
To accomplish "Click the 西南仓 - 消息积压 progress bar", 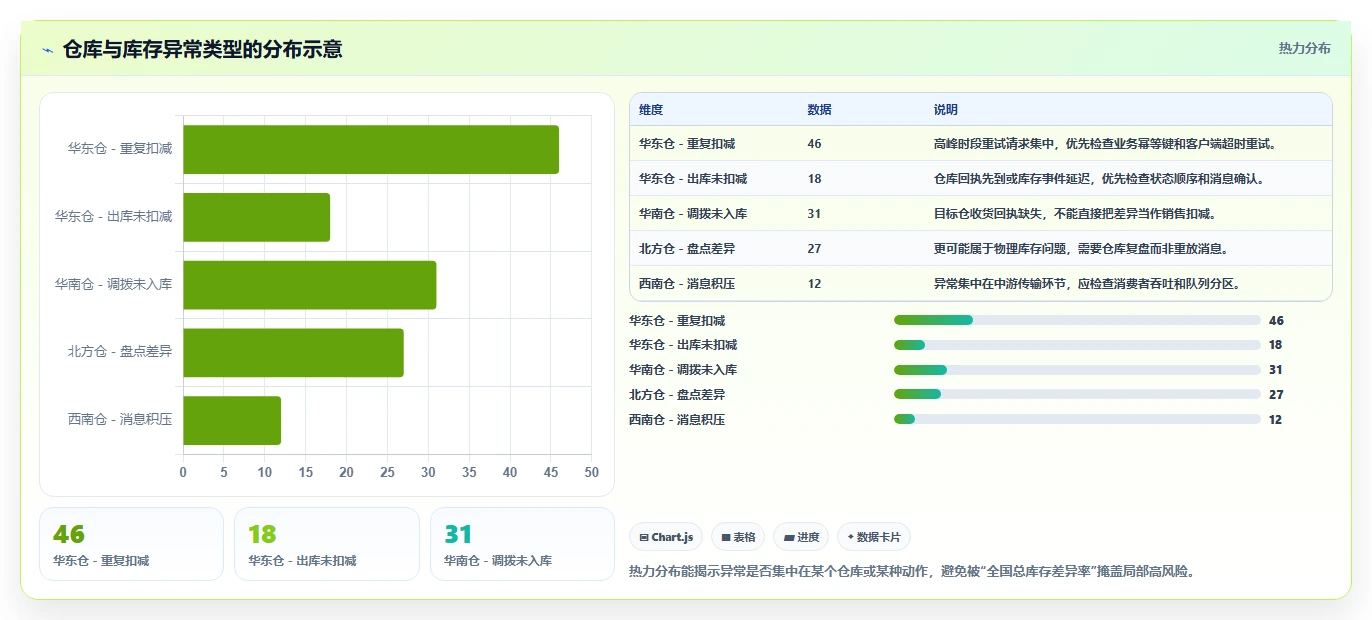I will pyautogui.click(x=1077, y=420).
